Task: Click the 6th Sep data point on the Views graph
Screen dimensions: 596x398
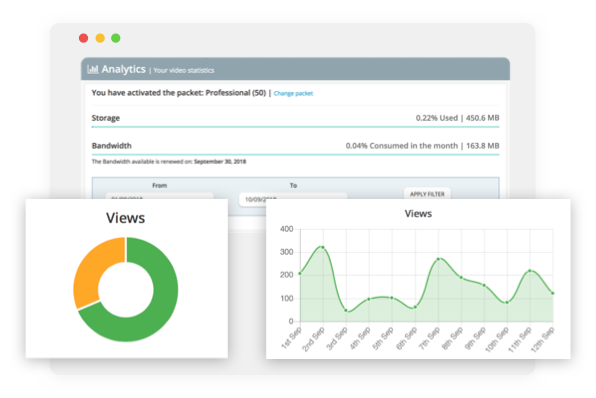Action: click(415, 307)
